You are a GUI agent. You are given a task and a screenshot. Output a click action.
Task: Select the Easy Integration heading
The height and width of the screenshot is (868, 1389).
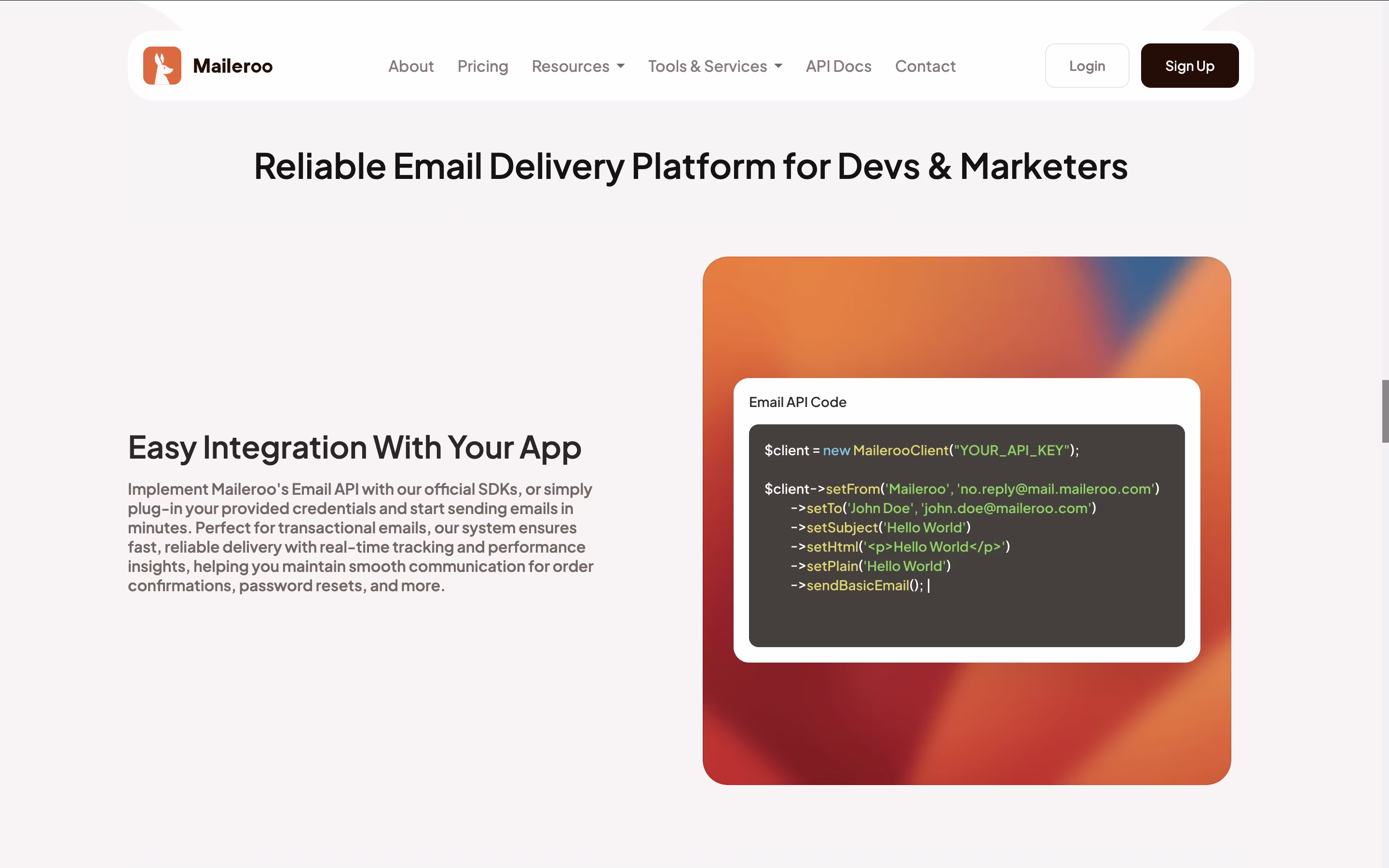pyautogui.click(x=354, y=448)
